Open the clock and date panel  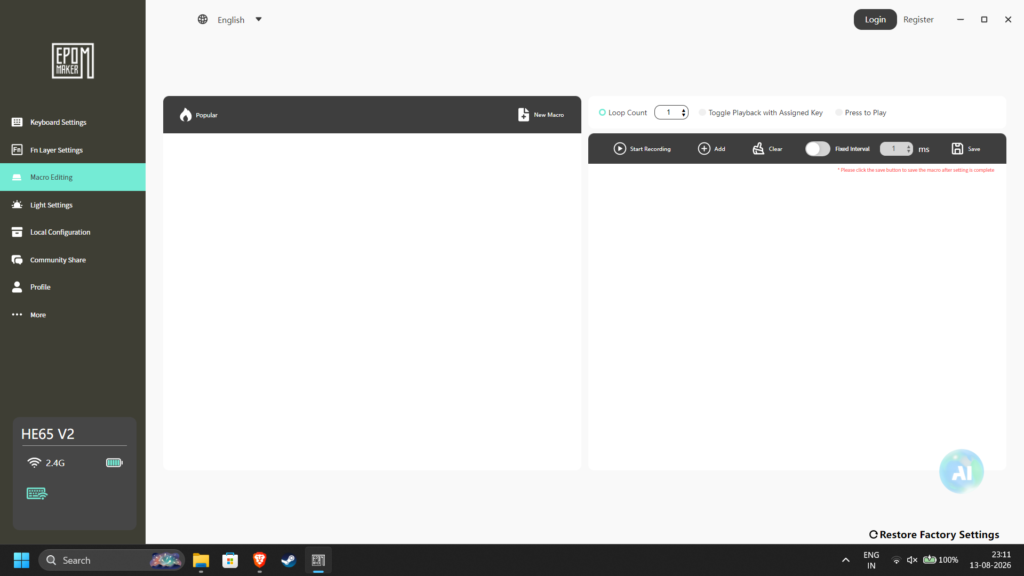[x=990, y=560]
